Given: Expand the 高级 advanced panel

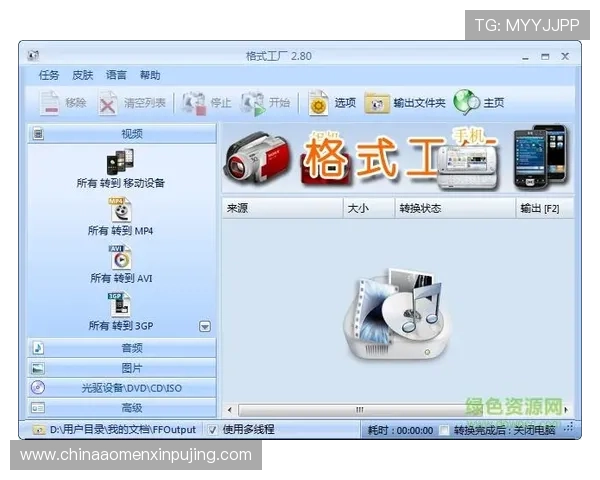Looking at the screenshot, I should click(x=122, y=408).
